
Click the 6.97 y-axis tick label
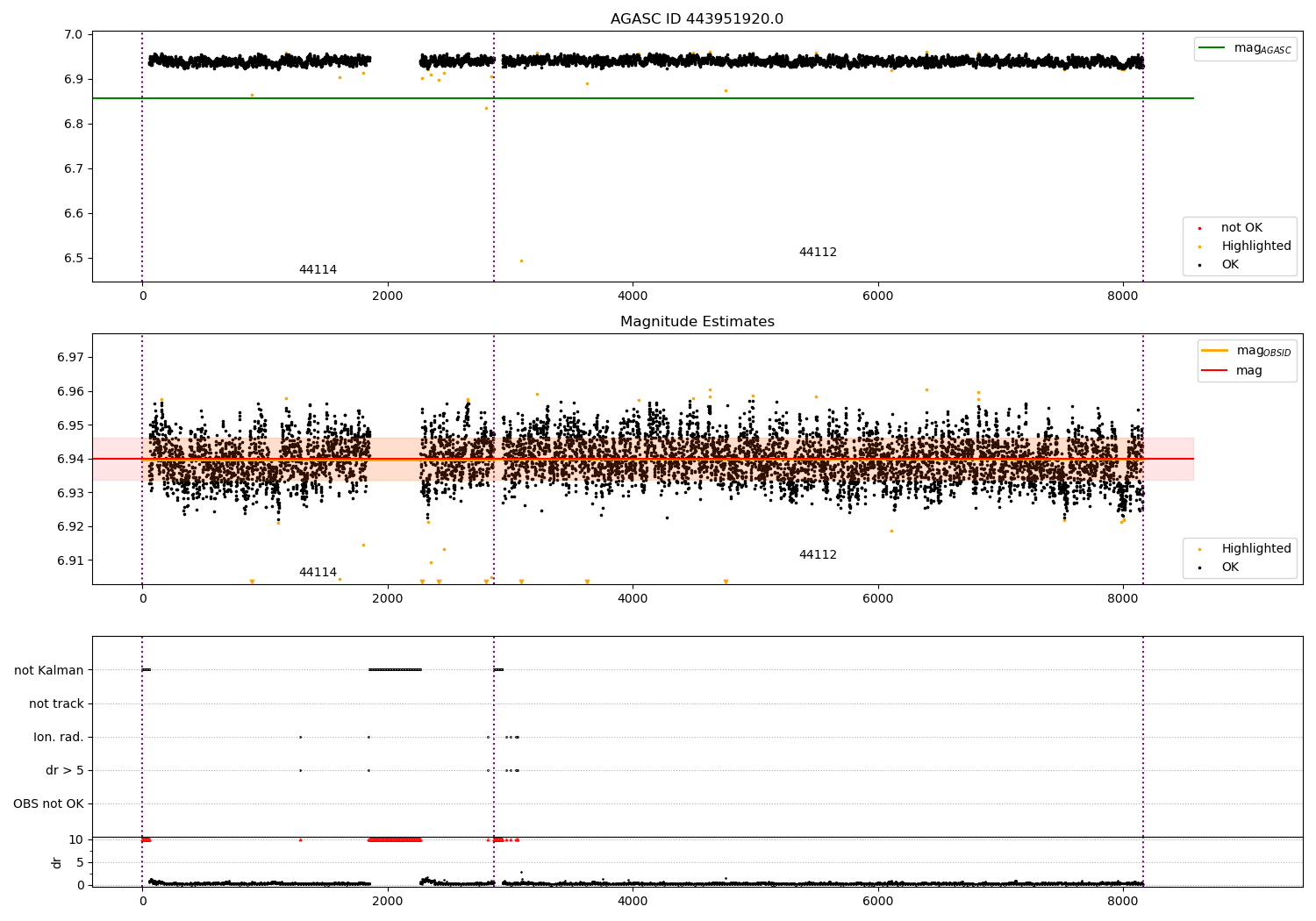coord(70,358)
